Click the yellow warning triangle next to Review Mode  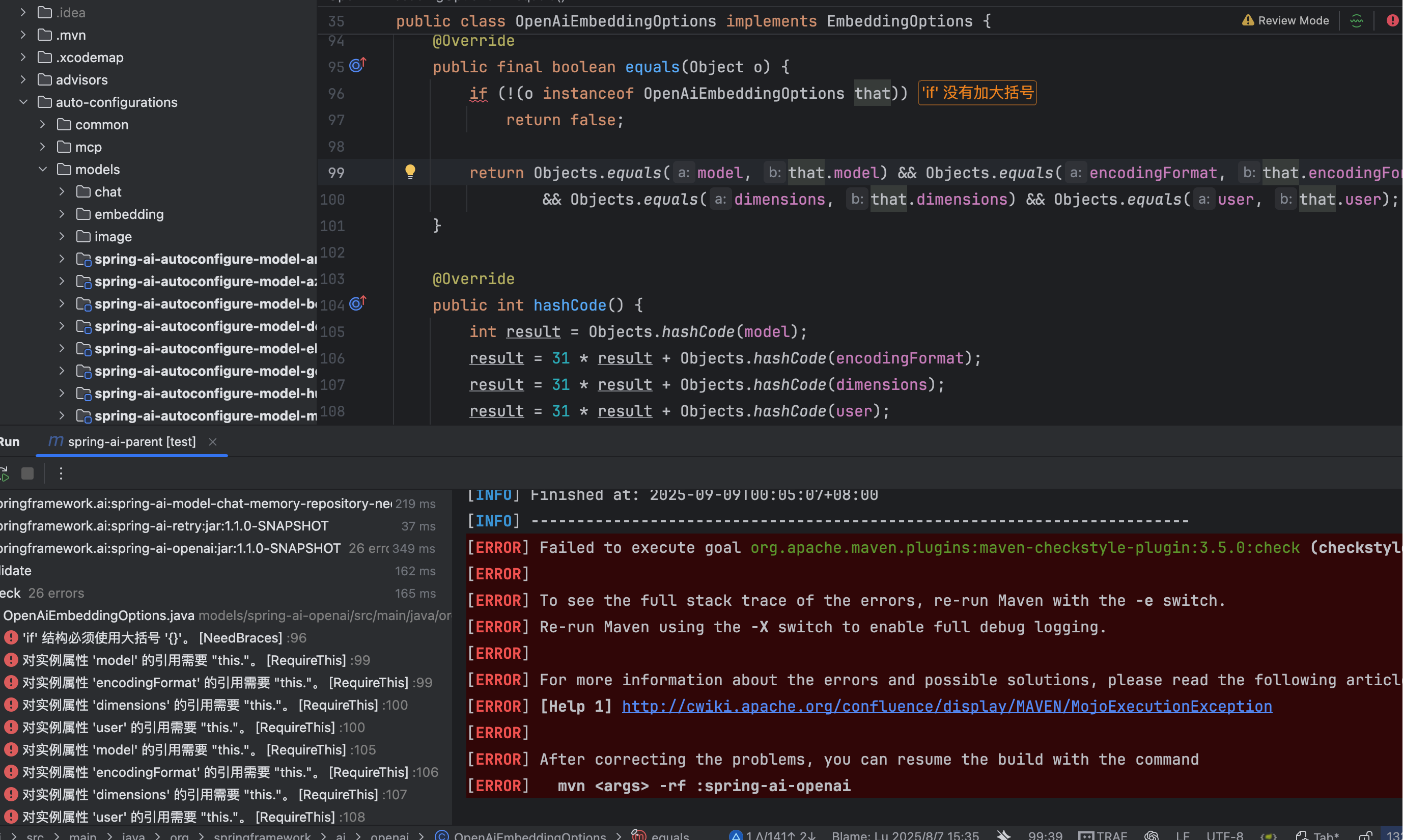(x=1247, y=20)
